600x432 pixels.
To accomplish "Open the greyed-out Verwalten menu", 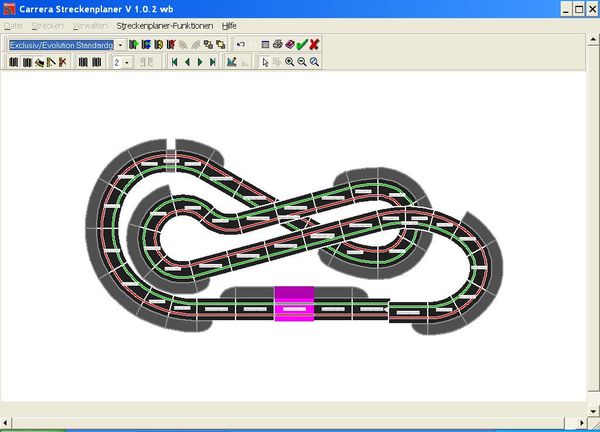I will click(90, 26).
